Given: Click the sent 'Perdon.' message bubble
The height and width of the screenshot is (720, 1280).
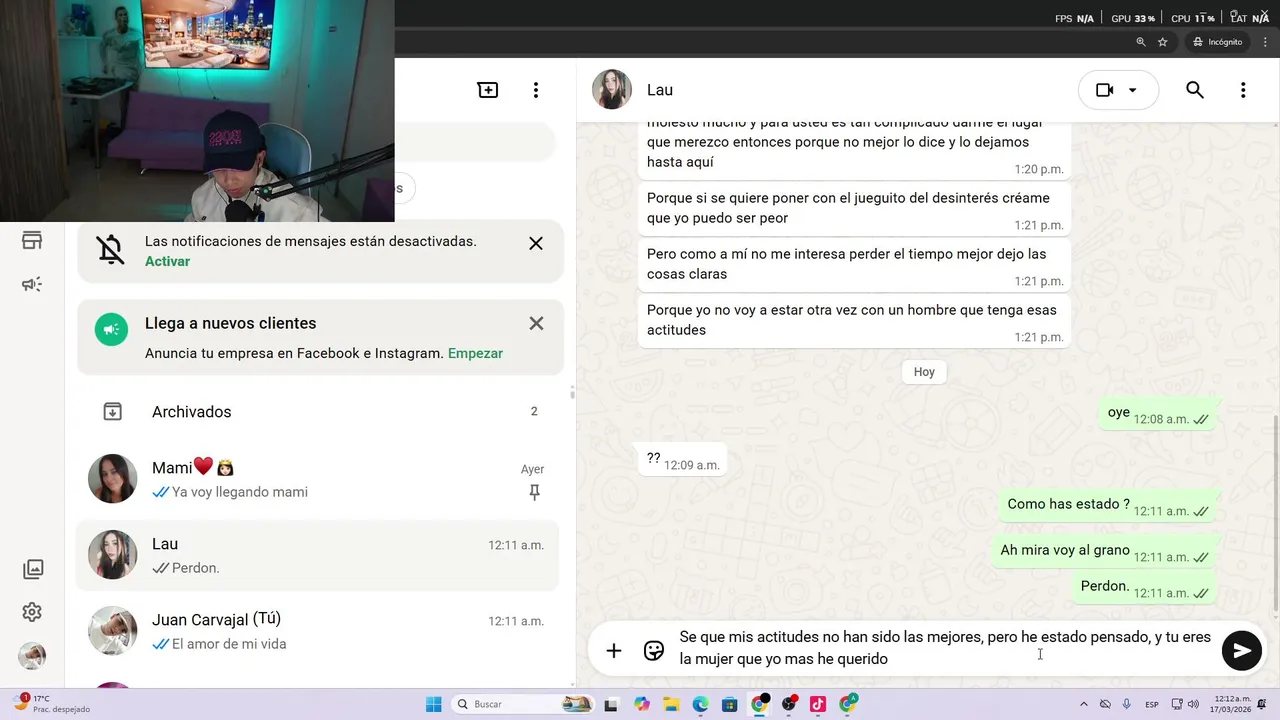Looking at the screenshot, I should [x=1144, y=588].
